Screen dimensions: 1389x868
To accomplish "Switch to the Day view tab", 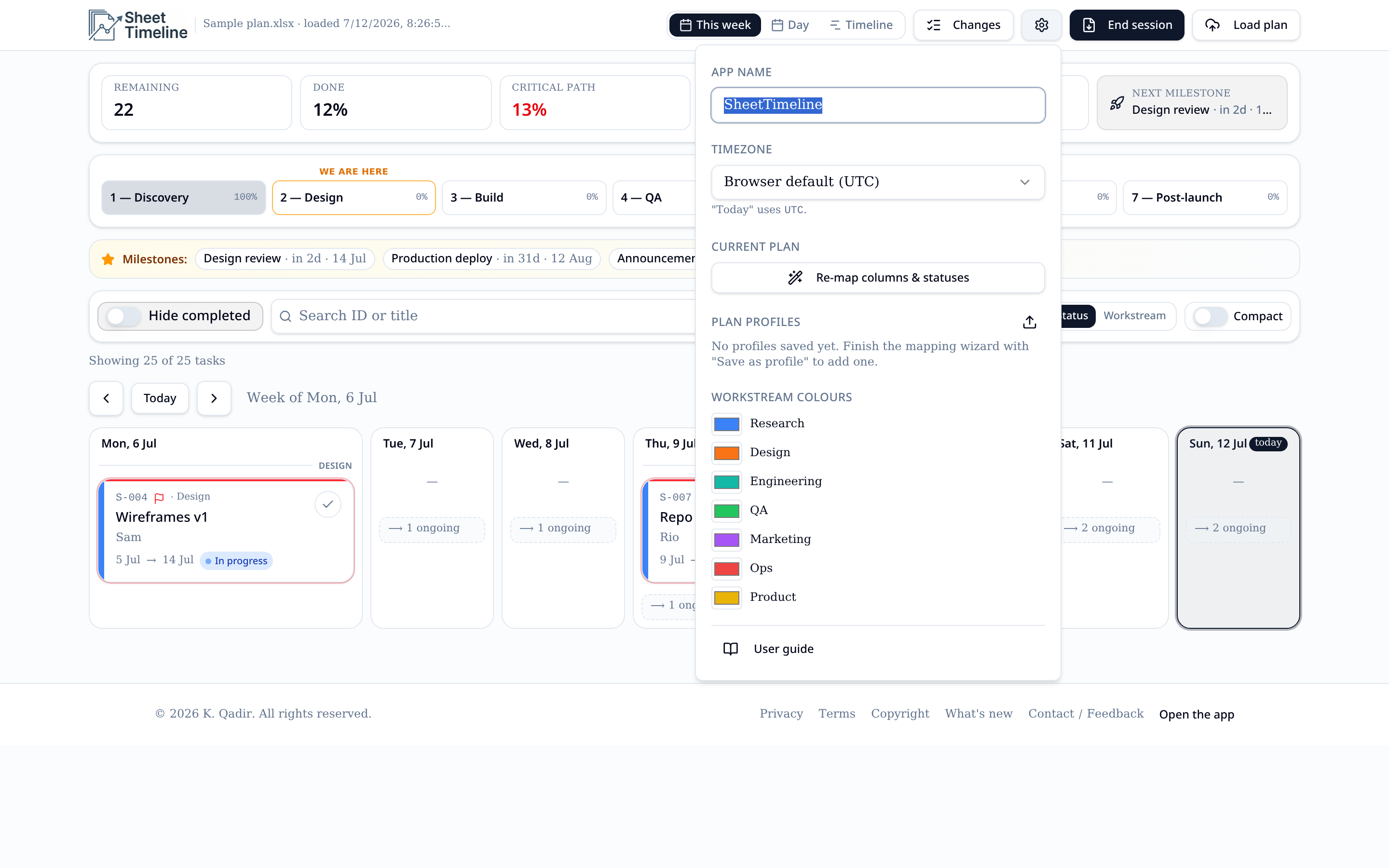I will [790, 25].
